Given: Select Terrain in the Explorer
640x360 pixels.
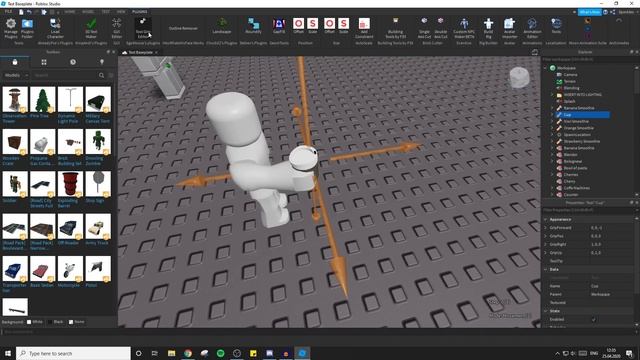Looking at the screenshot, I should pyautogui.click(x=569, y=81).
